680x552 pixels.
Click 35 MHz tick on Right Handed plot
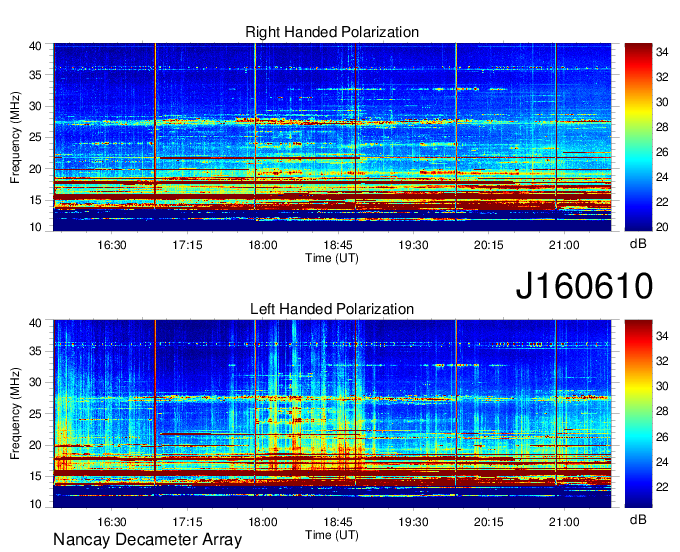(x=35, y=75)
